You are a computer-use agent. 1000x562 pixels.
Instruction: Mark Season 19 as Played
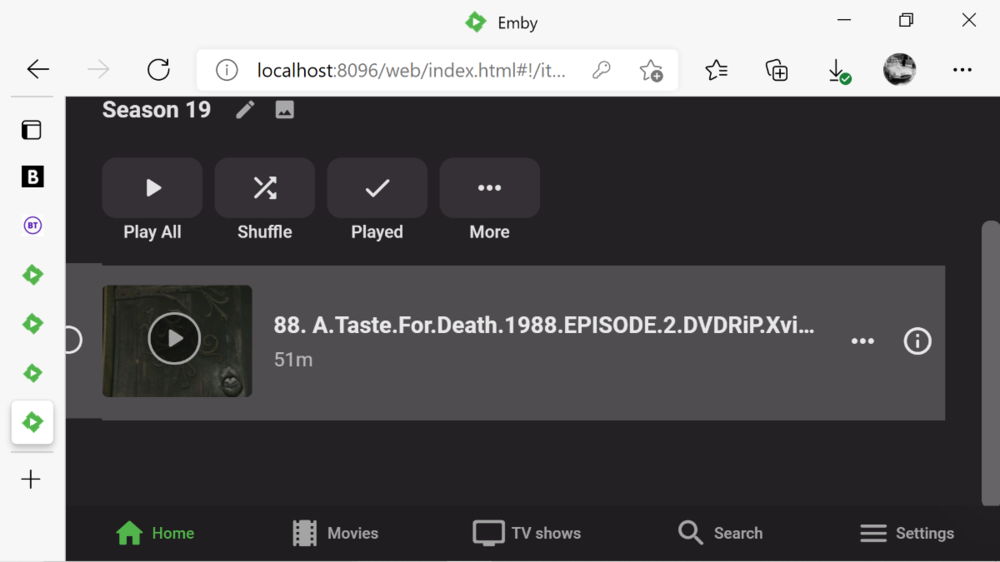377,188
